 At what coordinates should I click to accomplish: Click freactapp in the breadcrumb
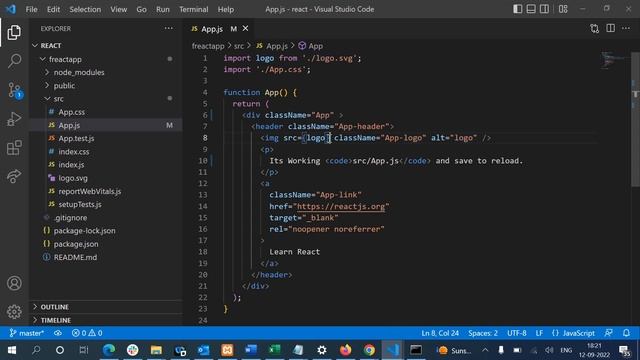(208, 46)
